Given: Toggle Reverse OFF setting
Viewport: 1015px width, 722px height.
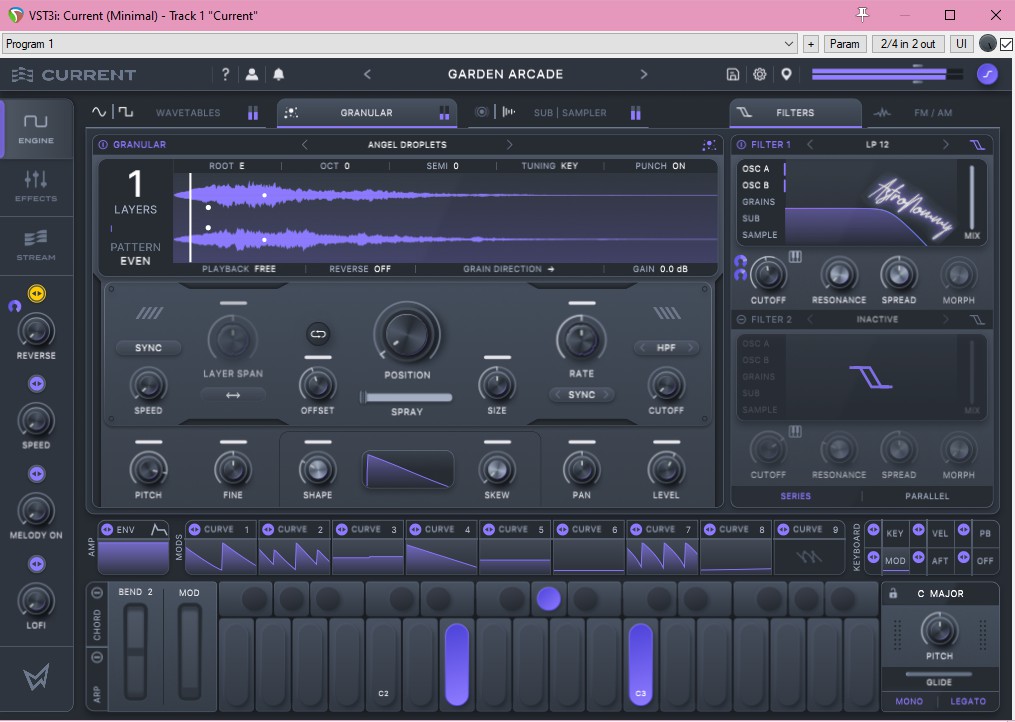Looking at the screenshot, I should [360, 269].
